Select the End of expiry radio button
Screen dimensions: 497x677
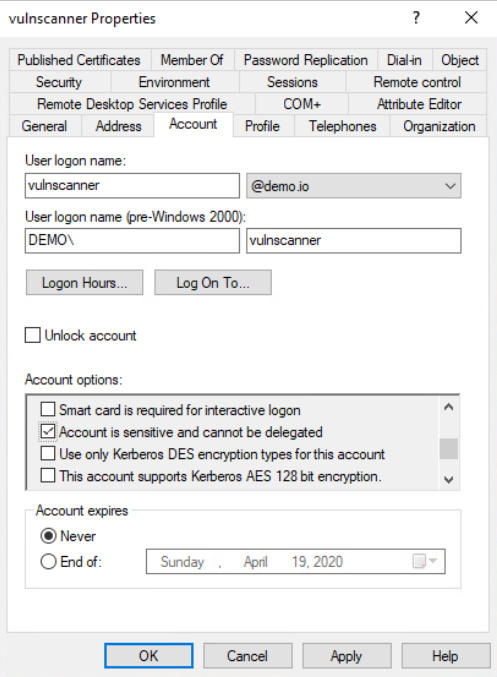coord(48,561)
